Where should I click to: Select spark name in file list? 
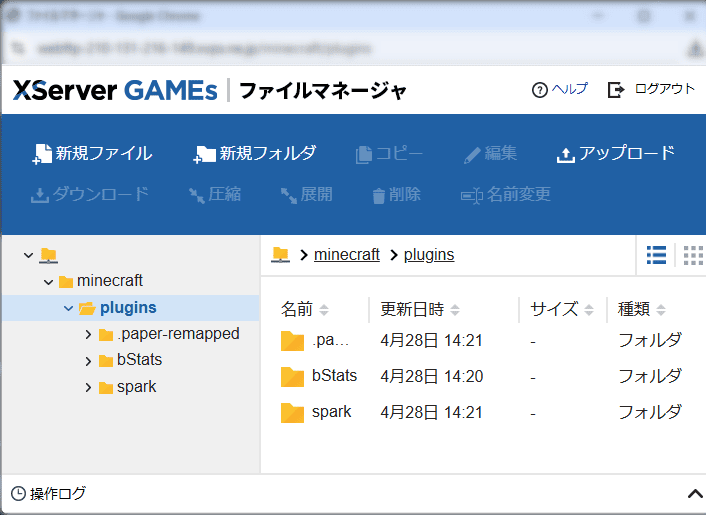(x=331, y=412)
